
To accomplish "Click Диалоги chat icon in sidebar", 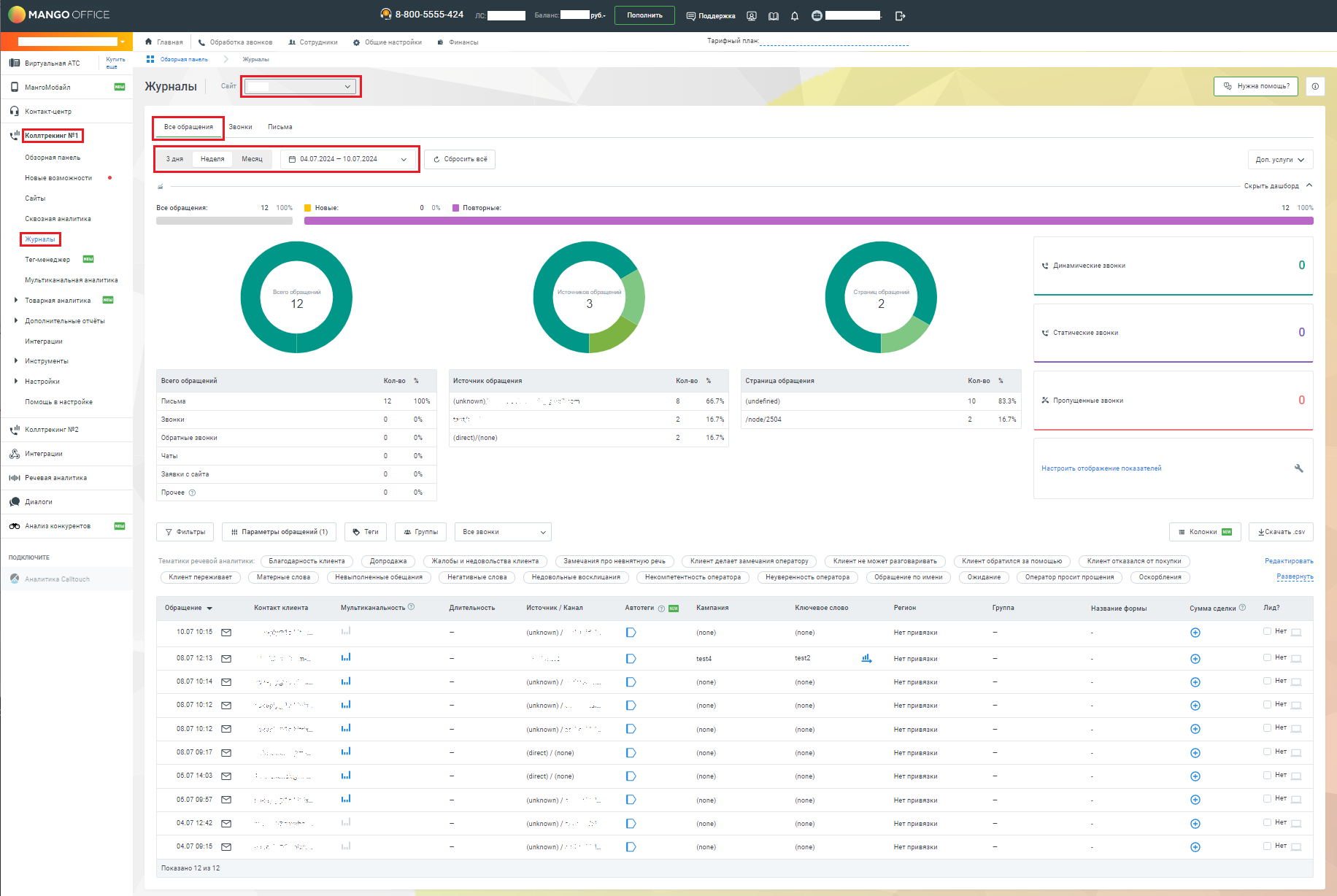I will click(x=15, y=502).
